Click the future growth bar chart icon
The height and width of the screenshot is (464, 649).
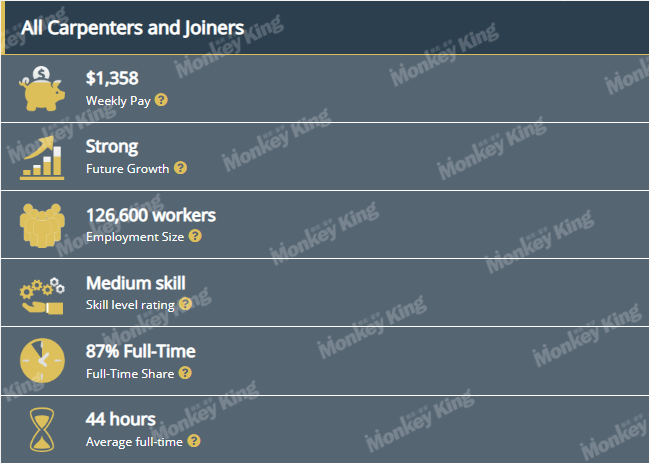tap(42, 158)
